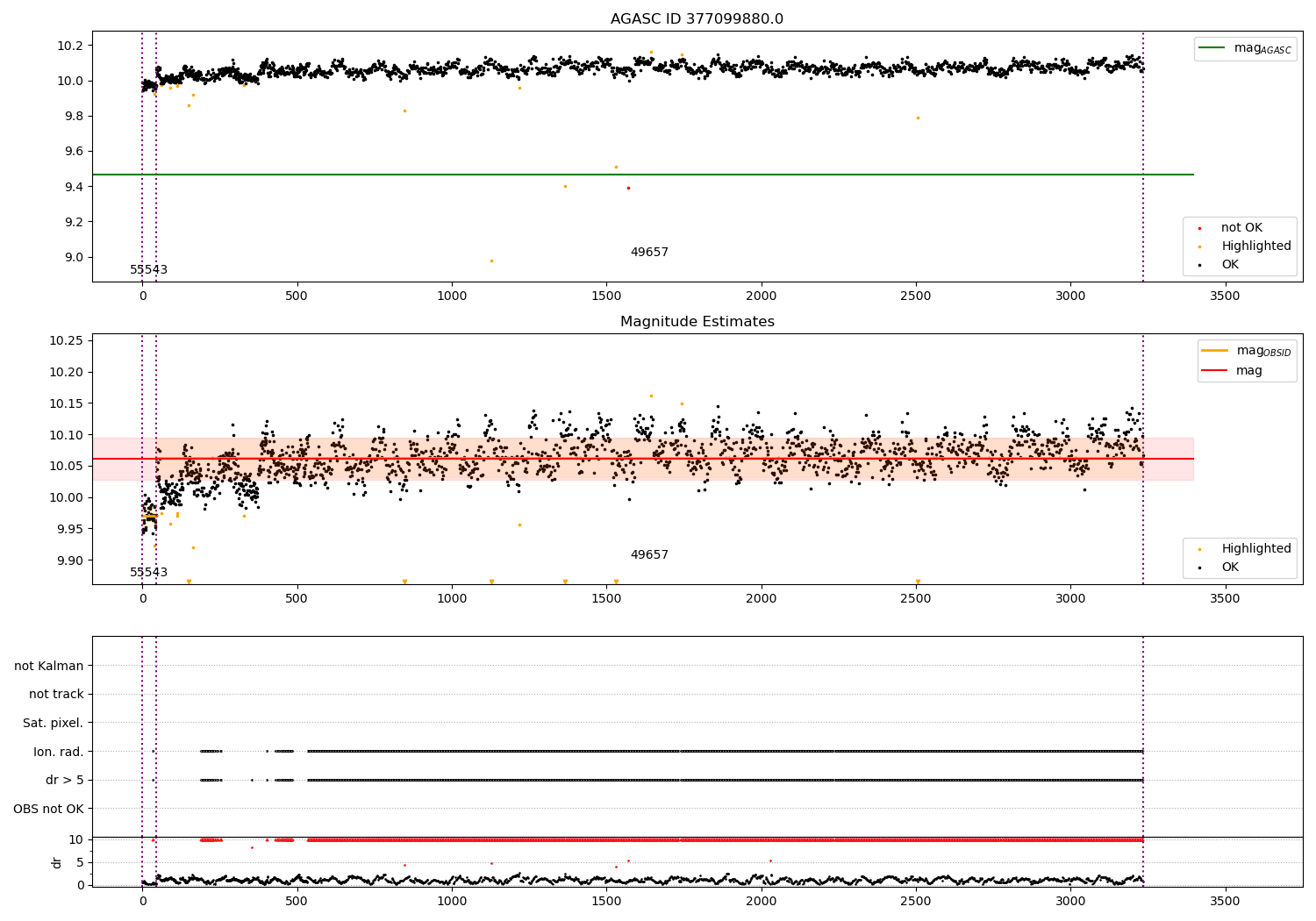Click the red mag line in the middle plot
This screenshot has height=921, width=1316.
click(642, 459)
